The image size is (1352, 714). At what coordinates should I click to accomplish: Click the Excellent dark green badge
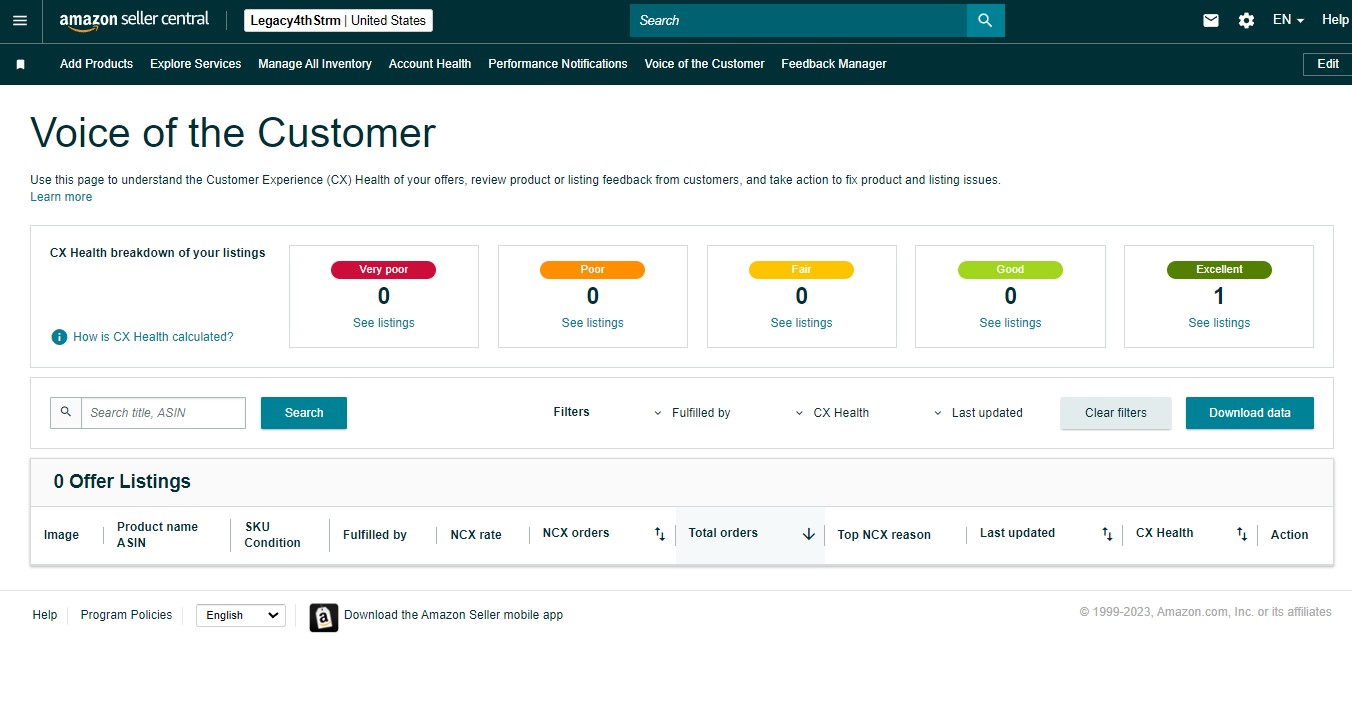click(x=1219, y=270)
